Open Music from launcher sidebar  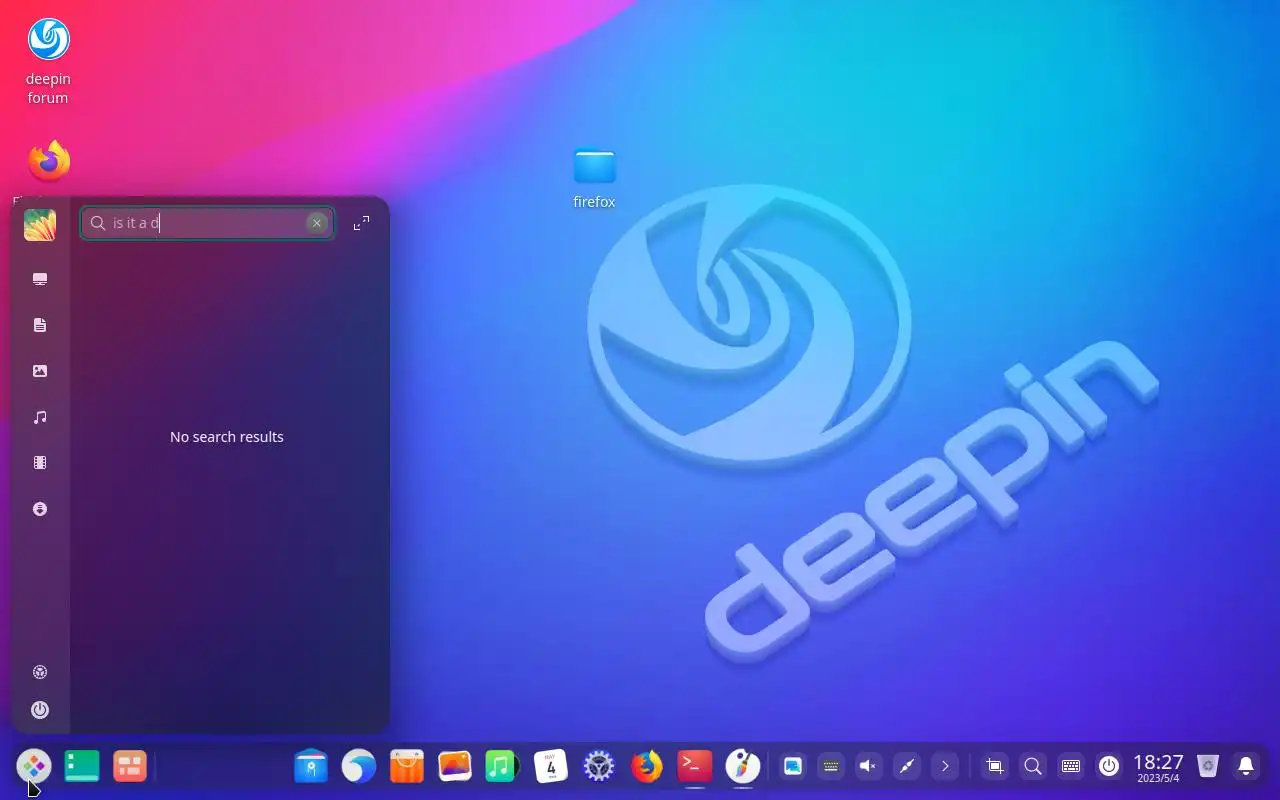click(x=40, y=417)
